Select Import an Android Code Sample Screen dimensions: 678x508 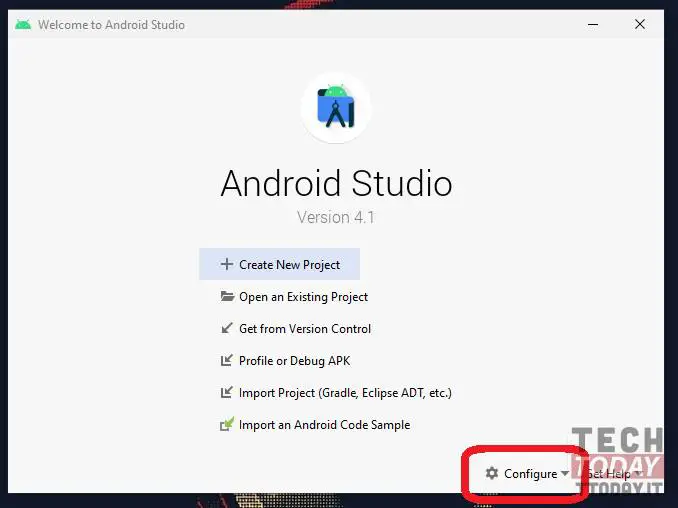coord(315,425)
